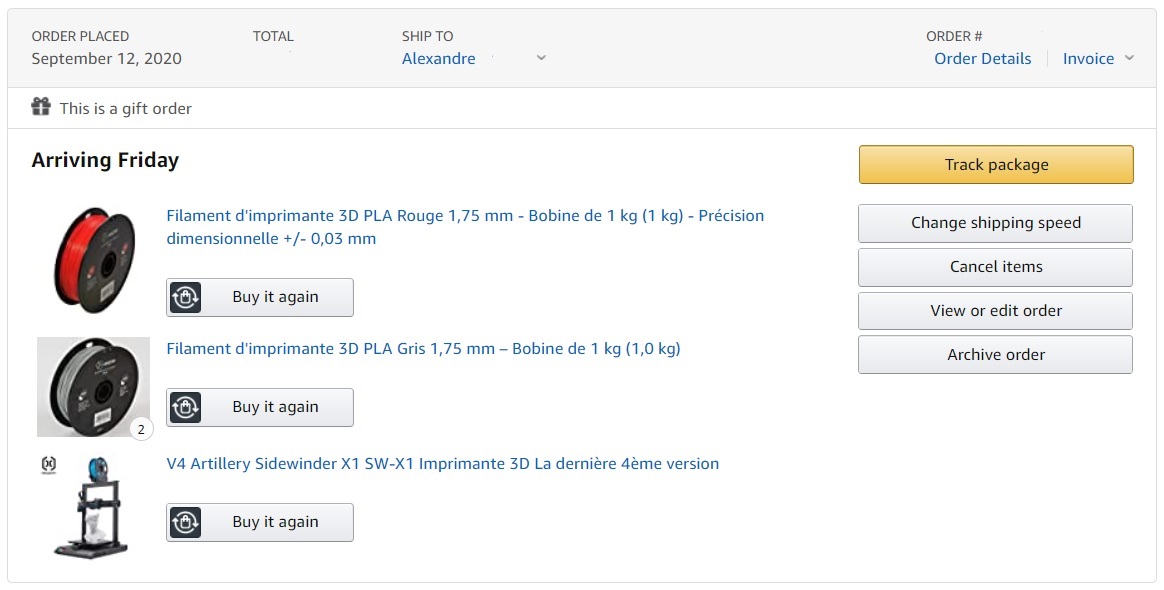Expand Ship To Alexandre address chevron
Viewport: 1164px width, 590px height.
click(541, 58)
